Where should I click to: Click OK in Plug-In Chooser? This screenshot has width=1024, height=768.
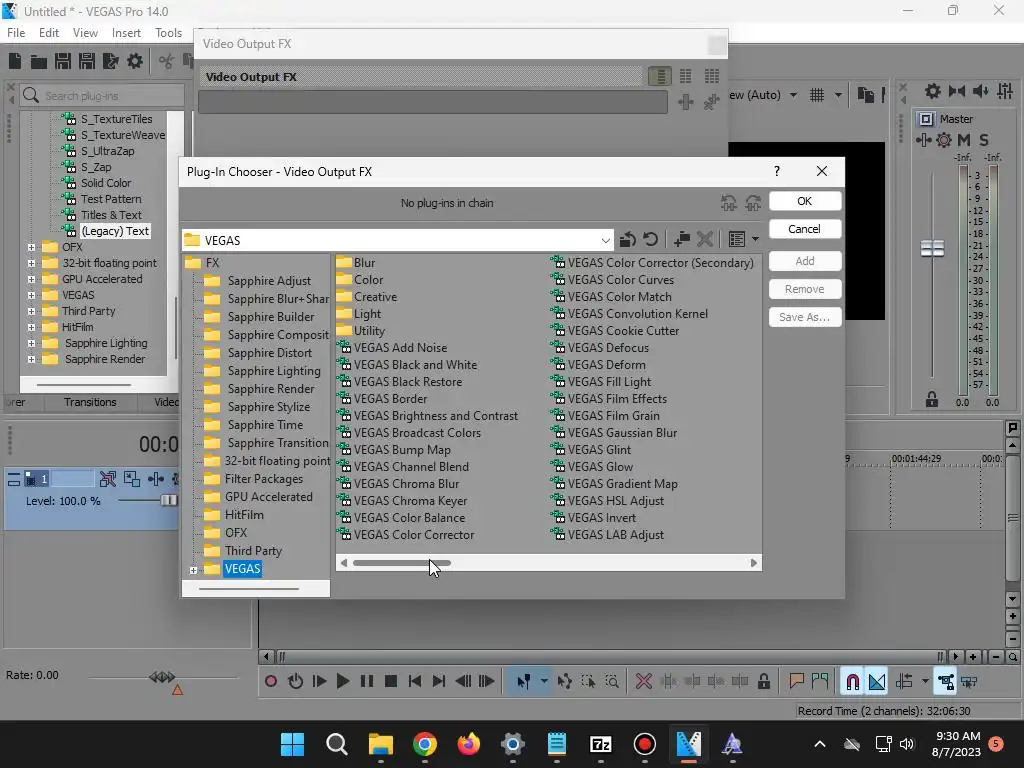point(805,201)
